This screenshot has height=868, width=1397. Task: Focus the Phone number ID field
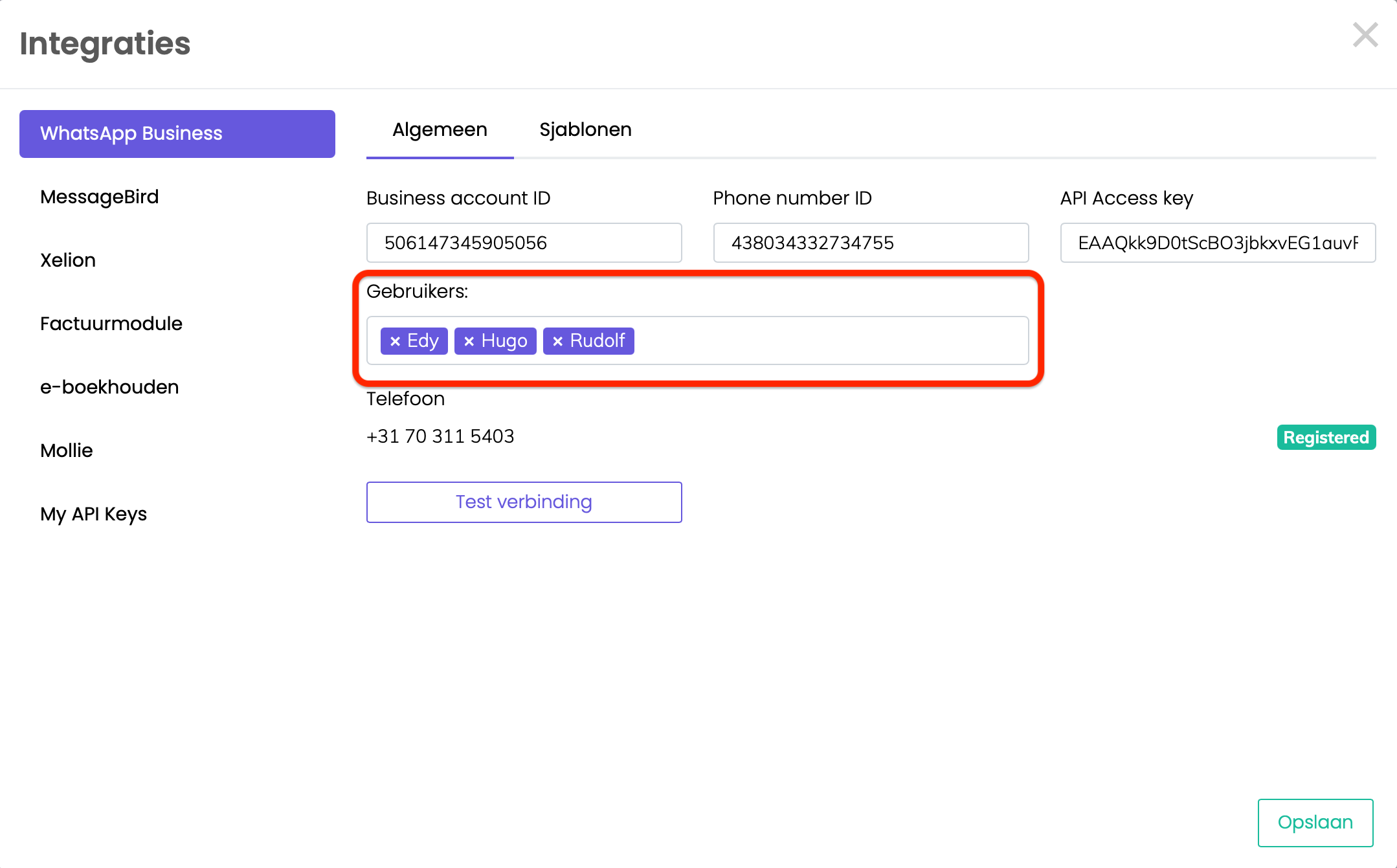[870, 243]
